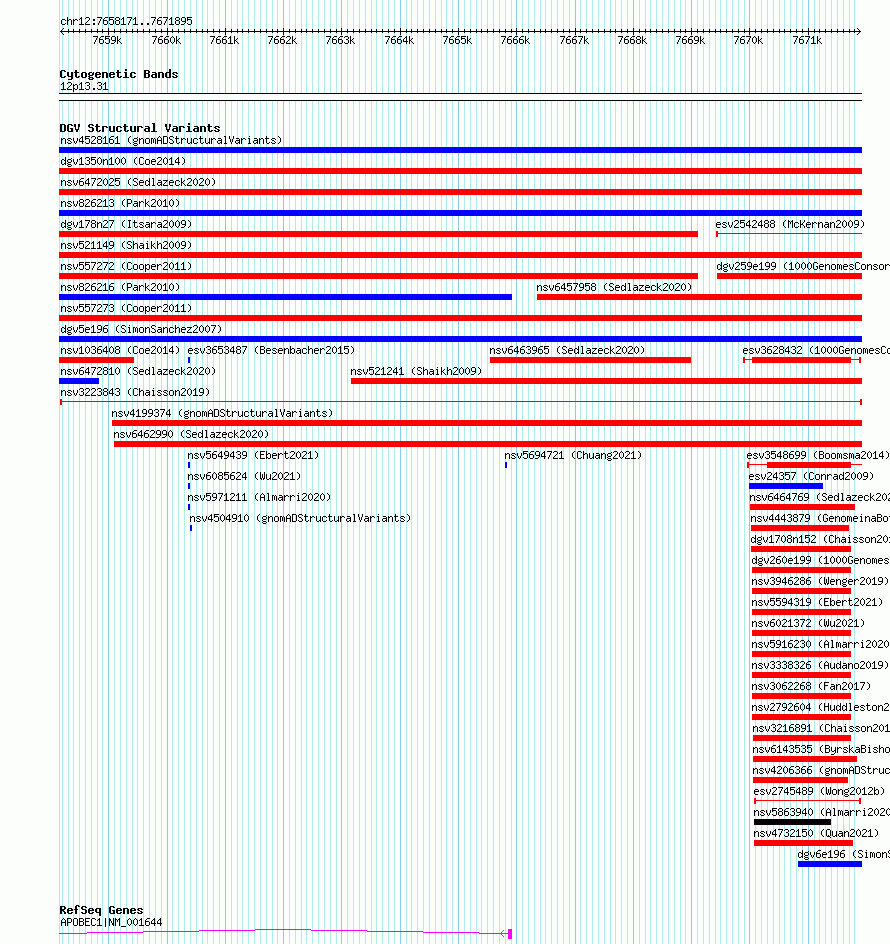Image resolution: width=890 pixels, height=944 pixels.
Task: Open the nsv6463965 (Sedlazeck2020) label
Action: 567,350
